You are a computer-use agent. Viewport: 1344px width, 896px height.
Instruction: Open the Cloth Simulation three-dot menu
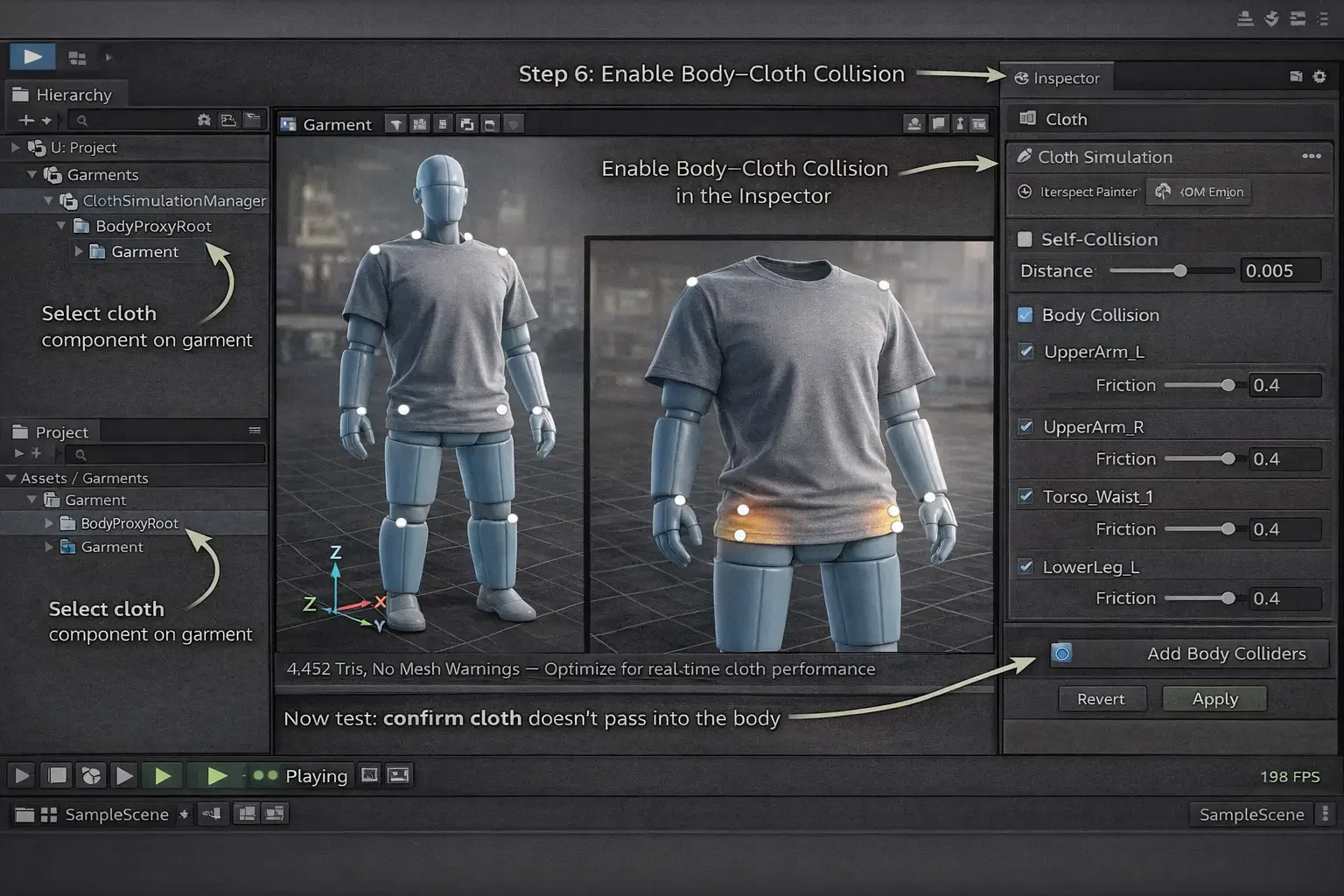[x=1311, y=156]
